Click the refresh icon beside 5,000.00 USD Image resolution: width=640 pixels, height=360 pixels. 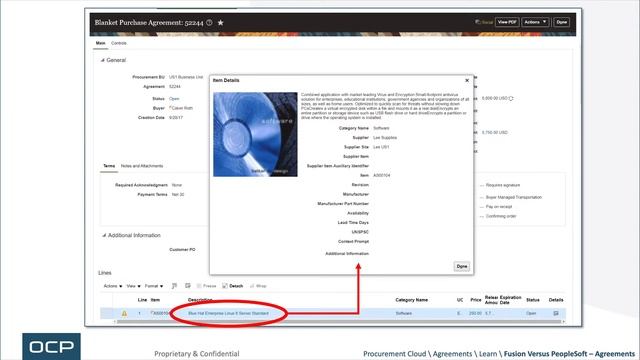click(x=511, y=99)
